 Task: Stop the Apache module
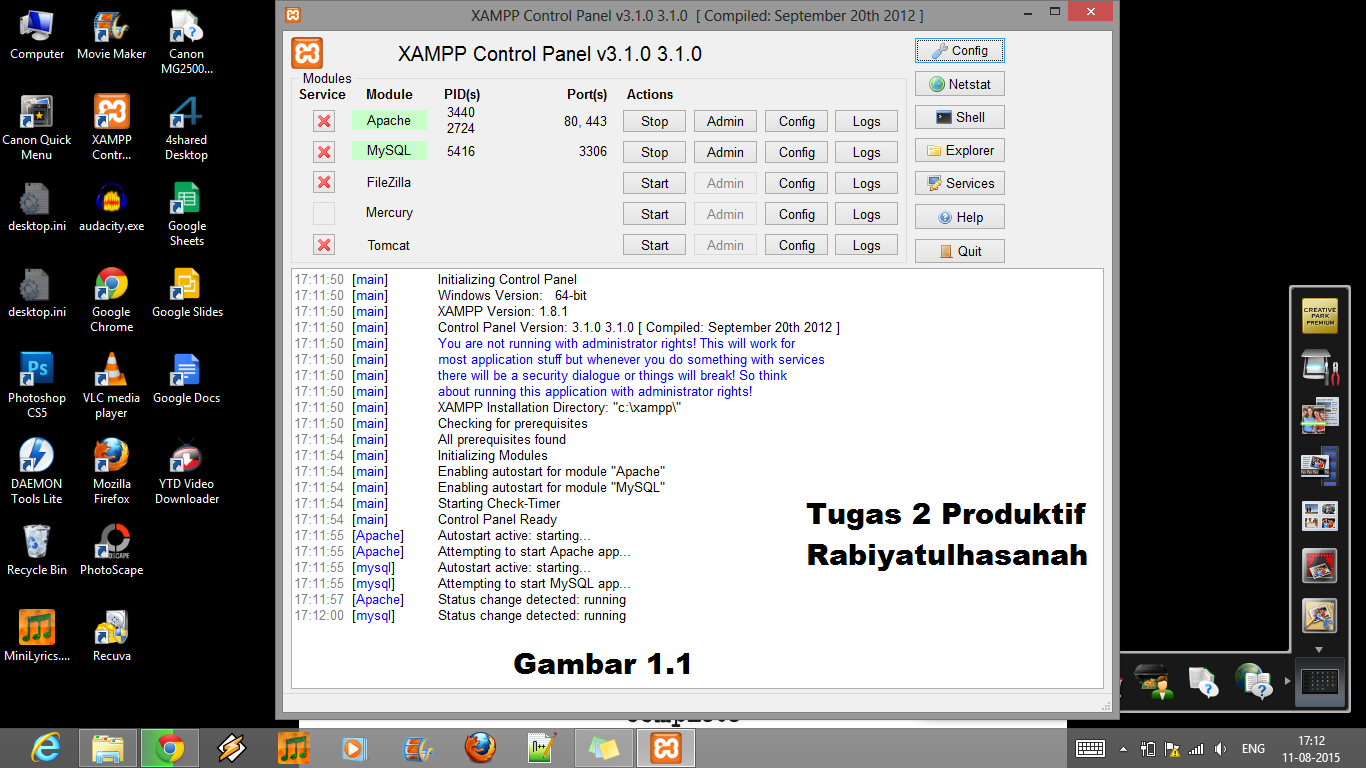[653, 120]
